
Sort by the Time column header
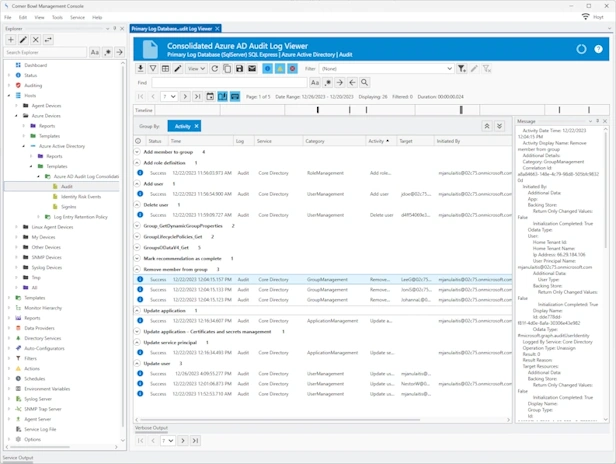click(201, 141)
